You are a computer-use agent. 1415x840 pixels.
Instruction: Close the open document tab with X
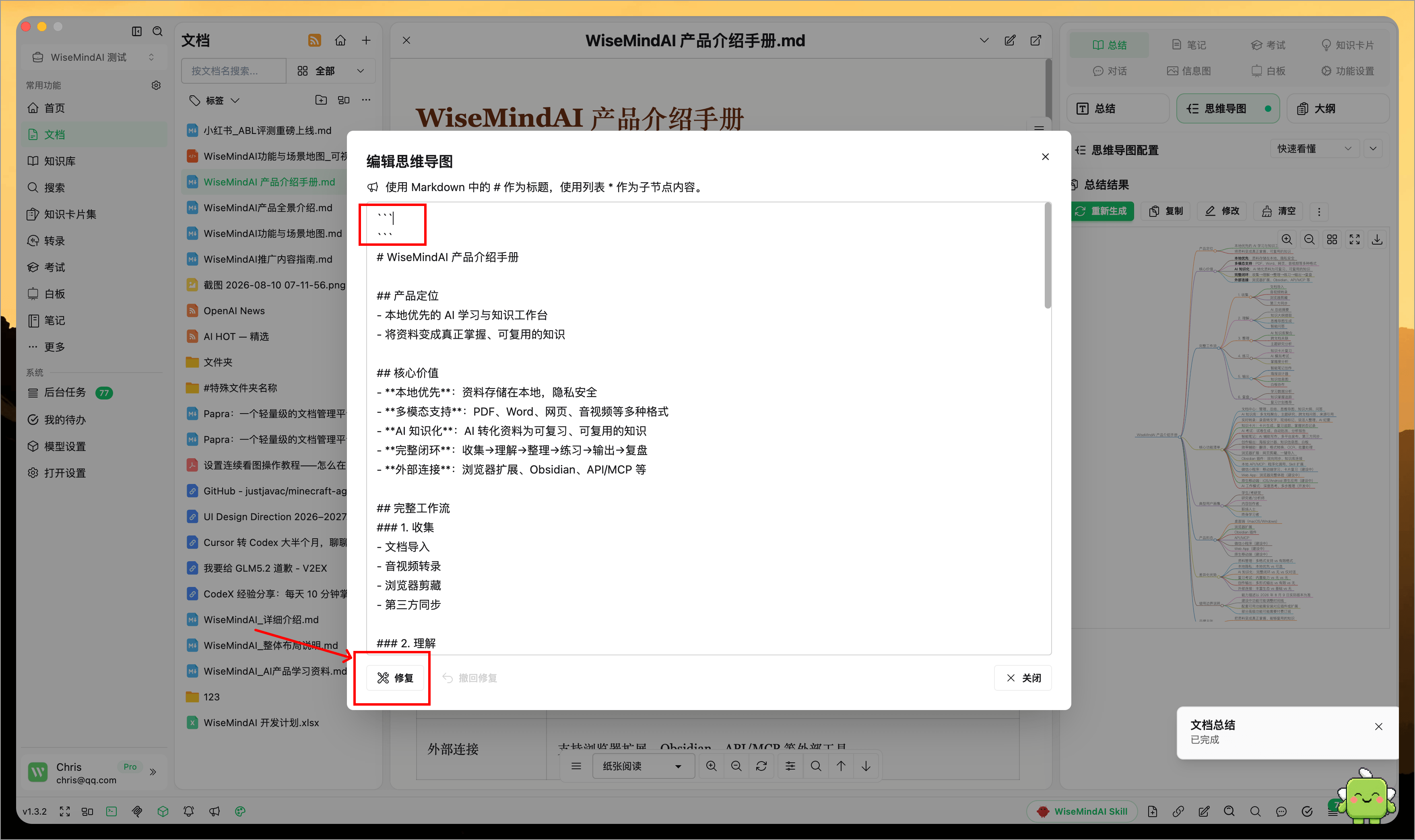406,40
